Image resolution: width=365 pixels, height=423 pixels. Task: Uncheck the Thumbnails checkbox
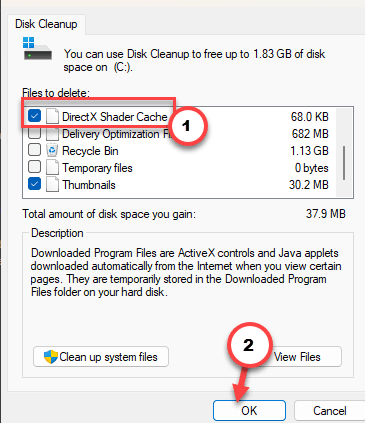34,184
